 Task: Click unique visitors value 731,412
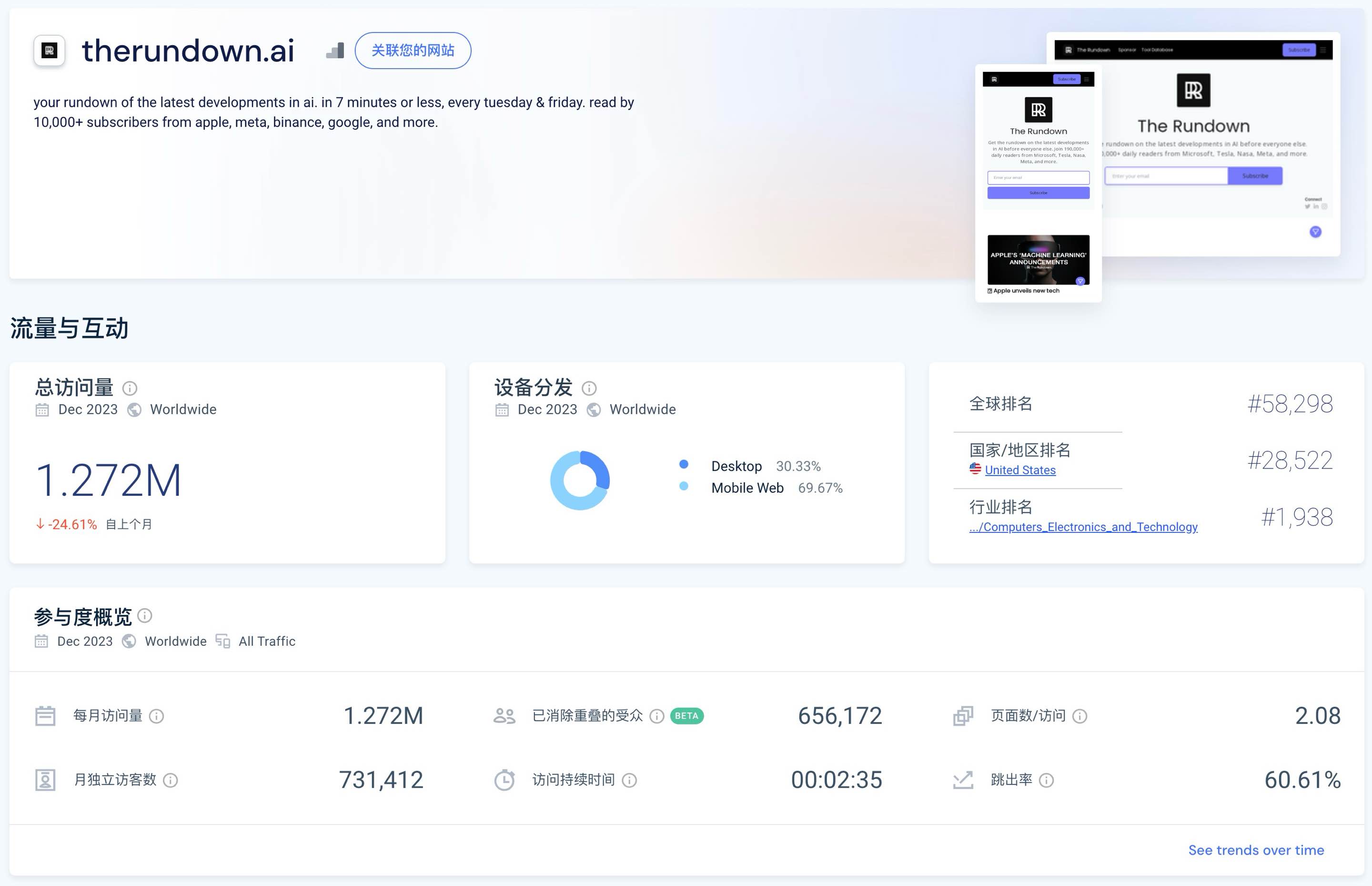381,780
